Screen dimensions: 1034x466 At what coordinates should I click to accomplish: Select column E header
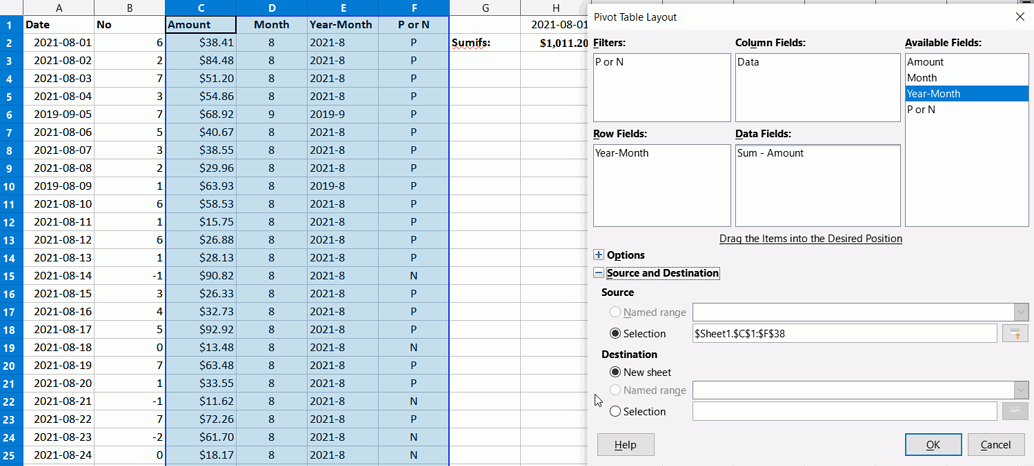point(343,8)
